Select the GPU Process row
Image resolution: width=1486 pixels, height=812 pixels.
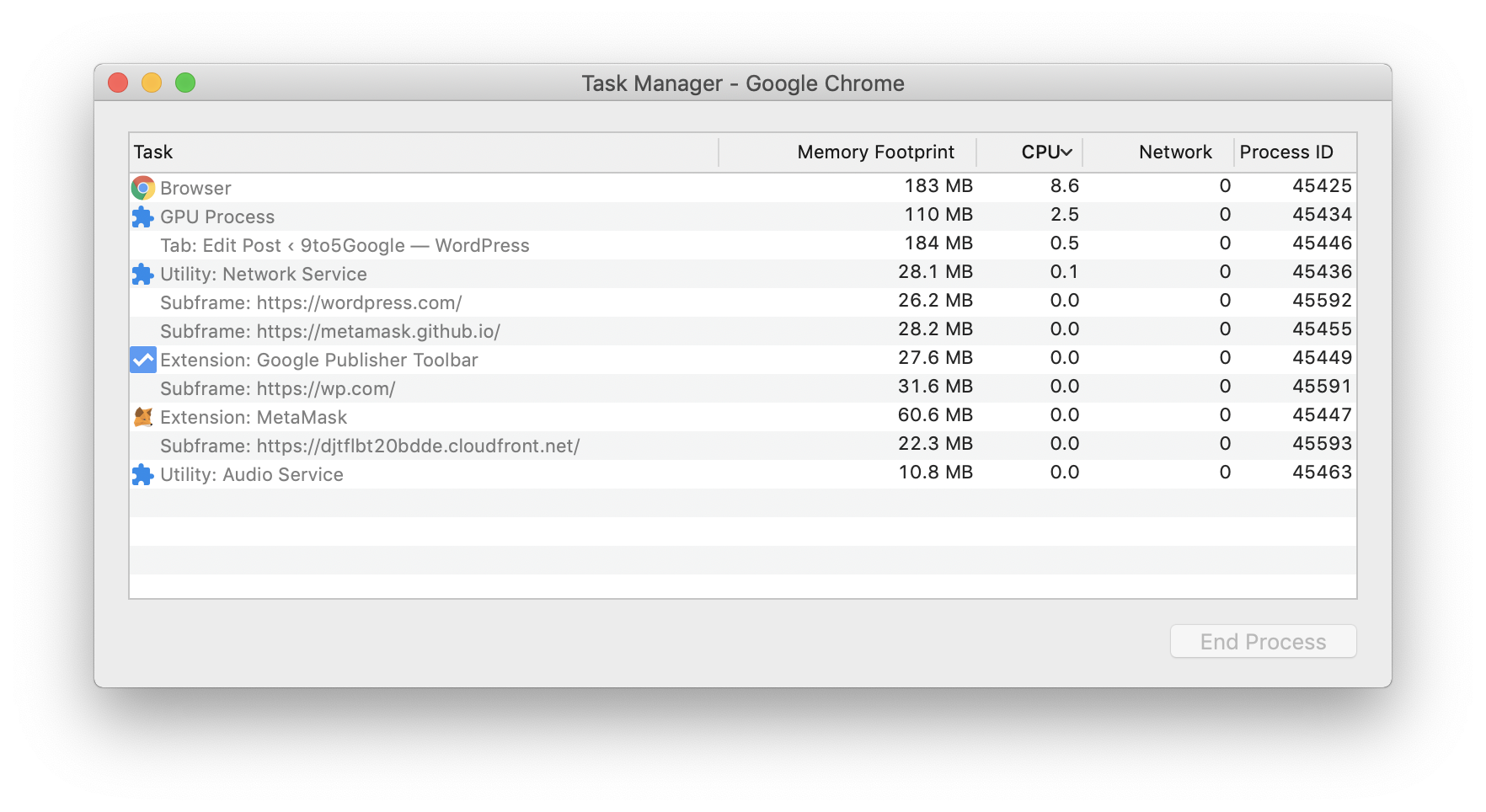[x=421, y=216]
